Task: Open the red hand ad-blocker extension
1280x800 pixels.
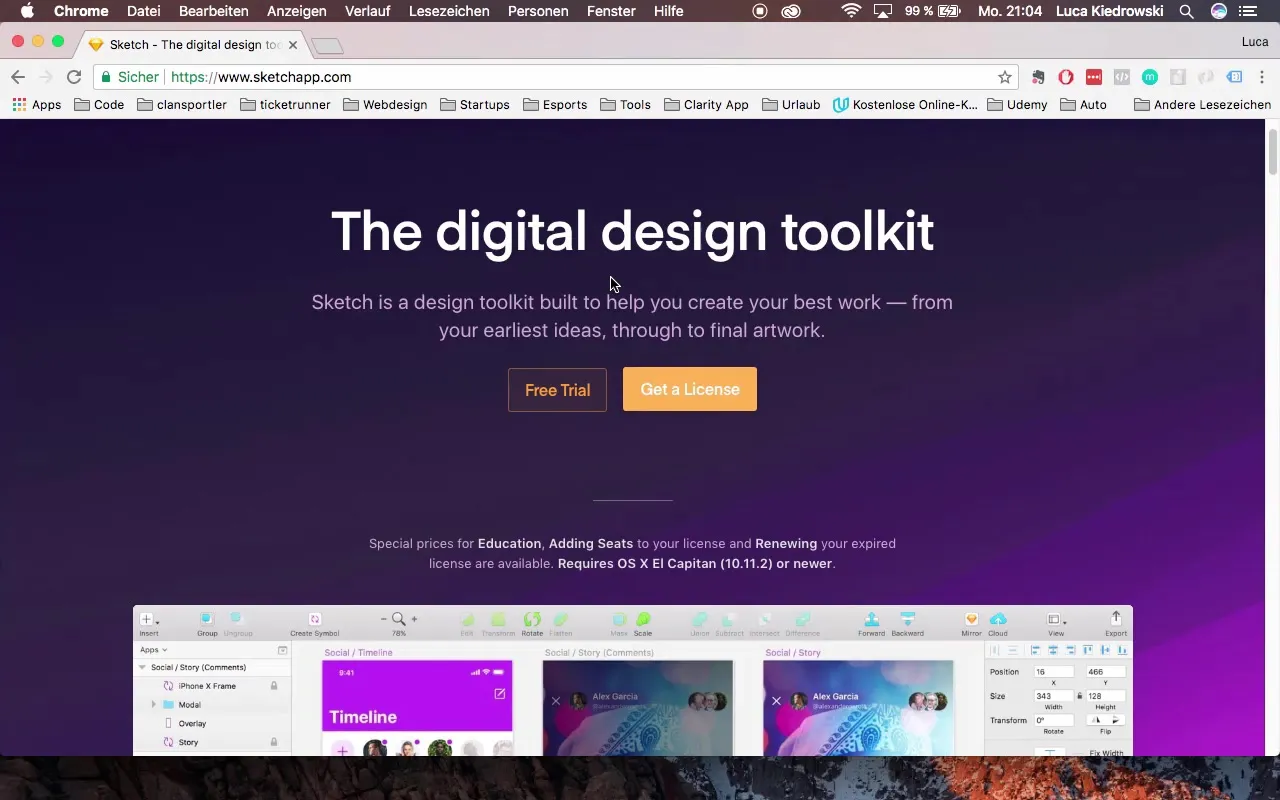Action: click(1066, 77)
